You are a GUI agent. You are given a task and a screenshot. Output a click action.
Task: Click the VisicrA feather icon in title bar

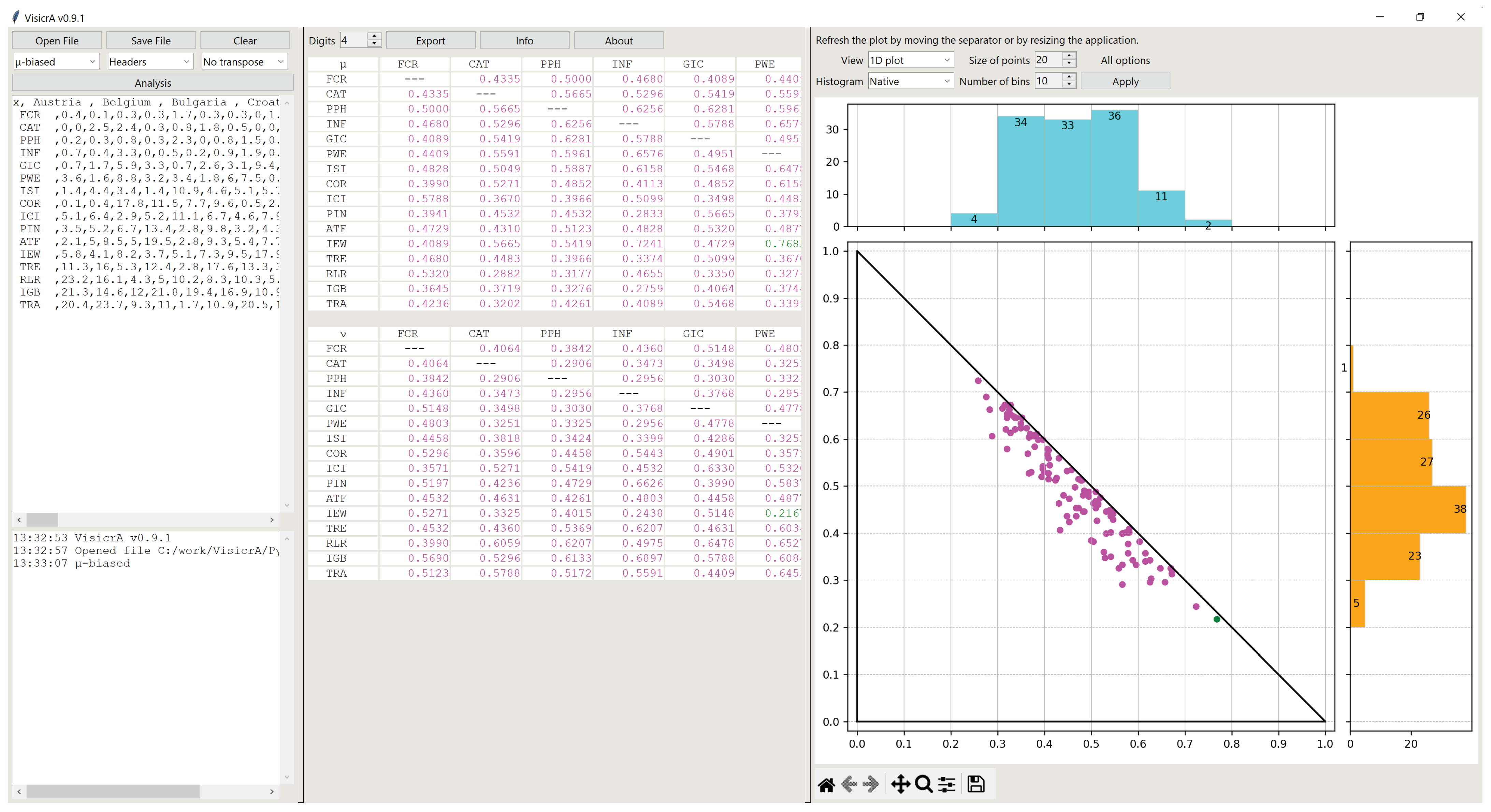[x=16, y=17]
